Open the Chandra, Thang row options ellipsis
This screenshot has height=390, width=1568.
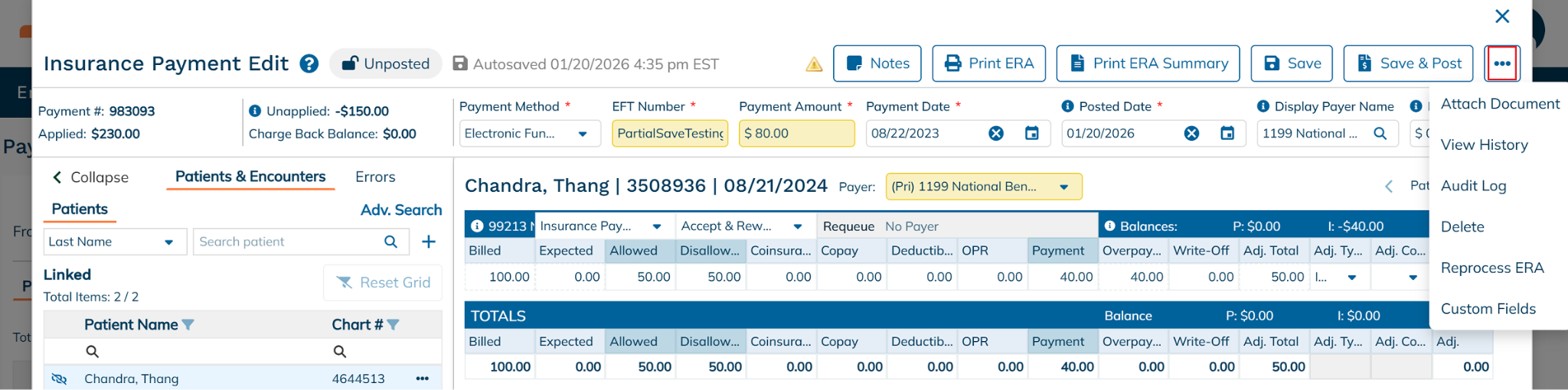pyautogui.click(x=422, y=379)
